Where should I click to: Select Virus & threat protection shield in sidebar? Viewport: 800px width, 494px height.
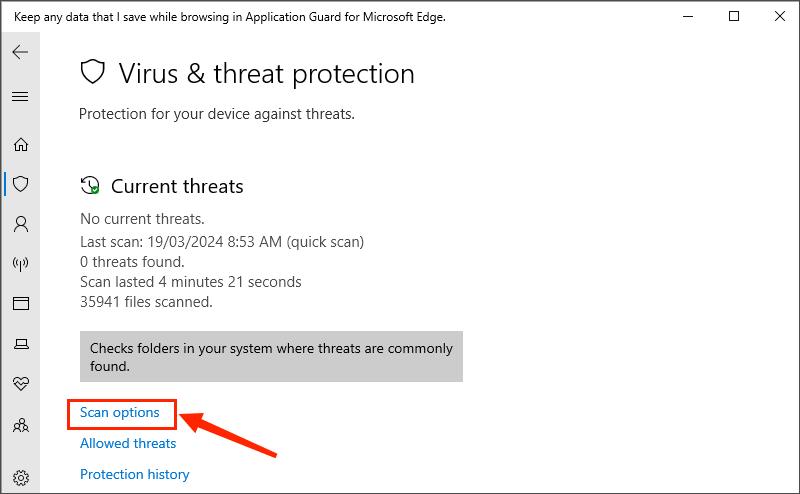(x=20, y=184)
